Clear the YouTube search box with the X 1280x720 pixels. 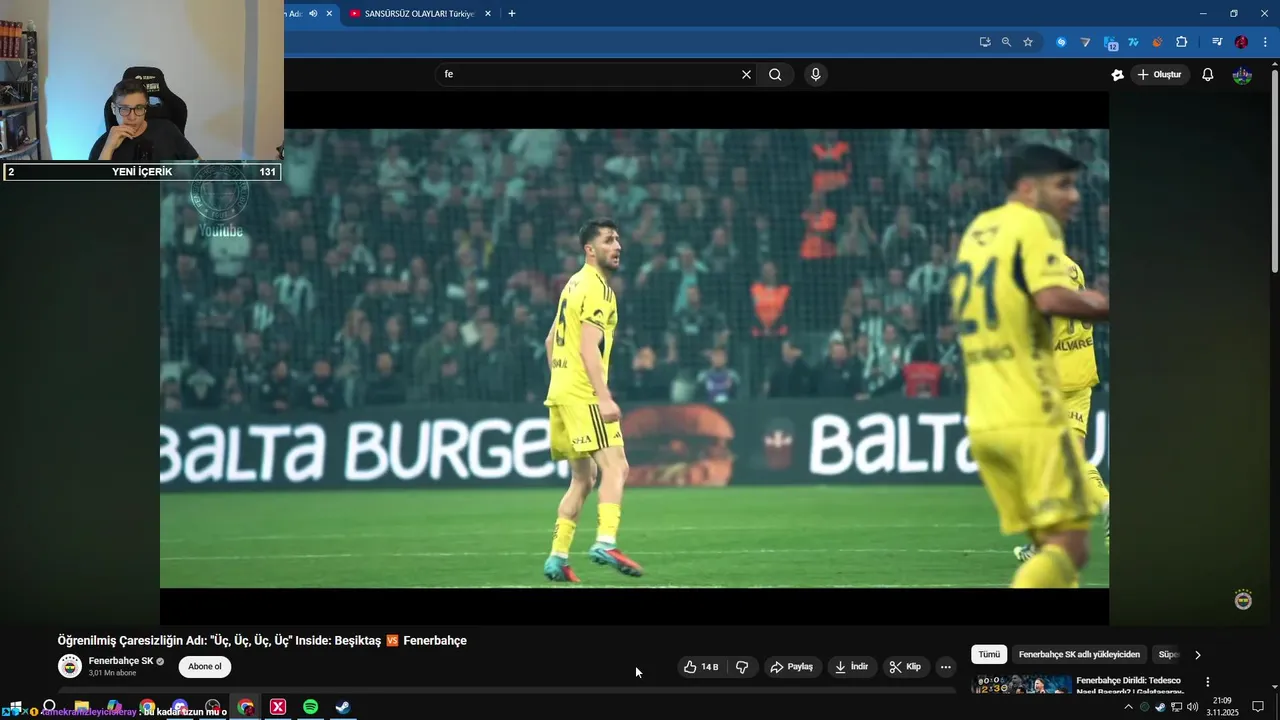point(746,74)
